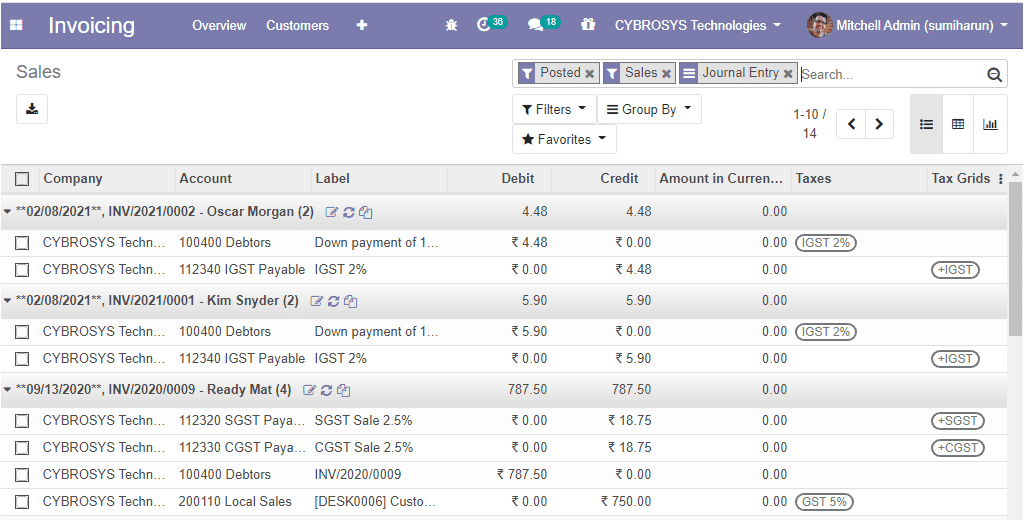Open the Favorites dropdown
Viewport: 1024px width, 521px height.
(564, 139)
